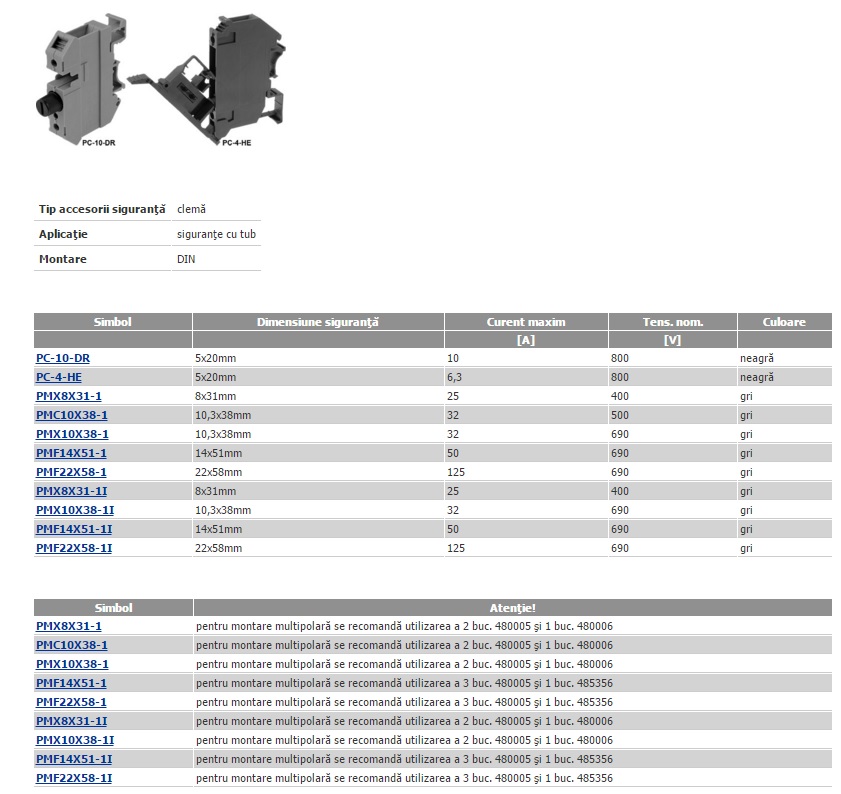The height and width of the screenshot is (794, 841).
Task: Click the Dimensiune siguranță column header
Action: [x=318, y=322]
